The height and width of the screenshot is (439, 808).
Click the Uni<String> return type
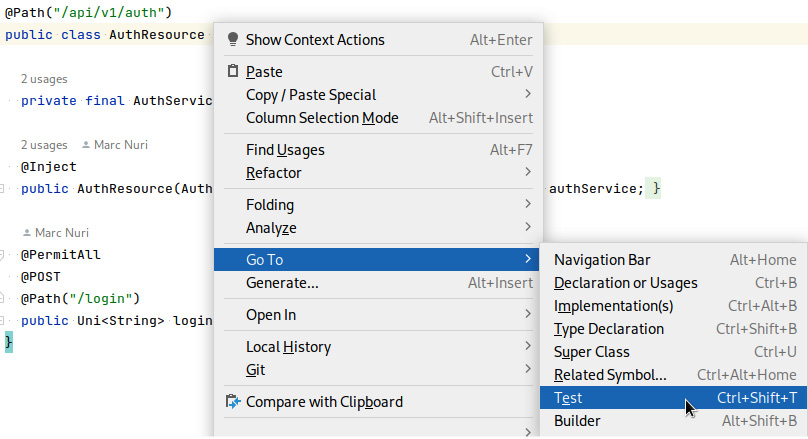coord(121,320)
